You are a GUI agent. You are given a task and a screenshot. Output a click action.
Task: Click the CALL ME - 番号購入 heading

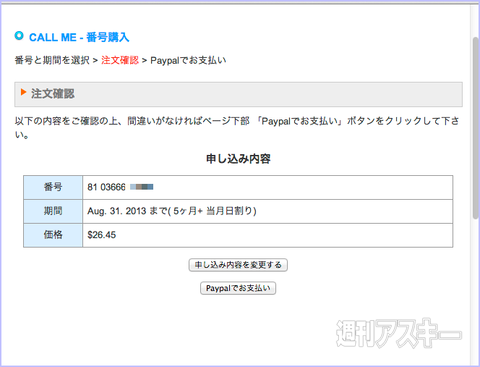[79, 37]
